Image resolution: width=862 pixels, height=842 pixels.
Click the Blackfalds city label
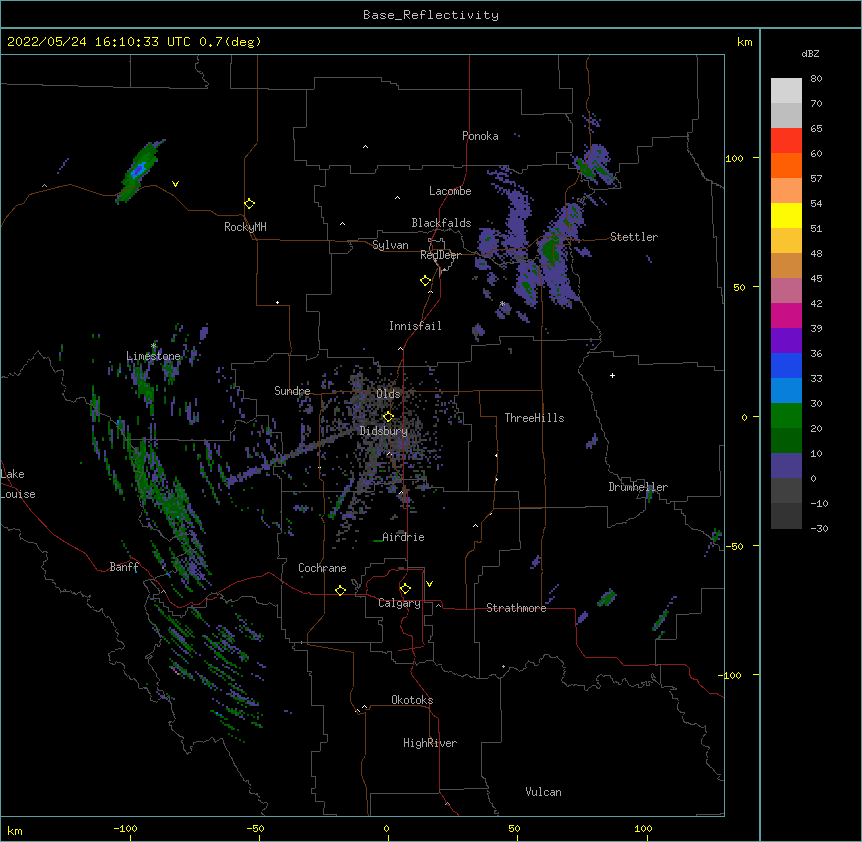441,223
